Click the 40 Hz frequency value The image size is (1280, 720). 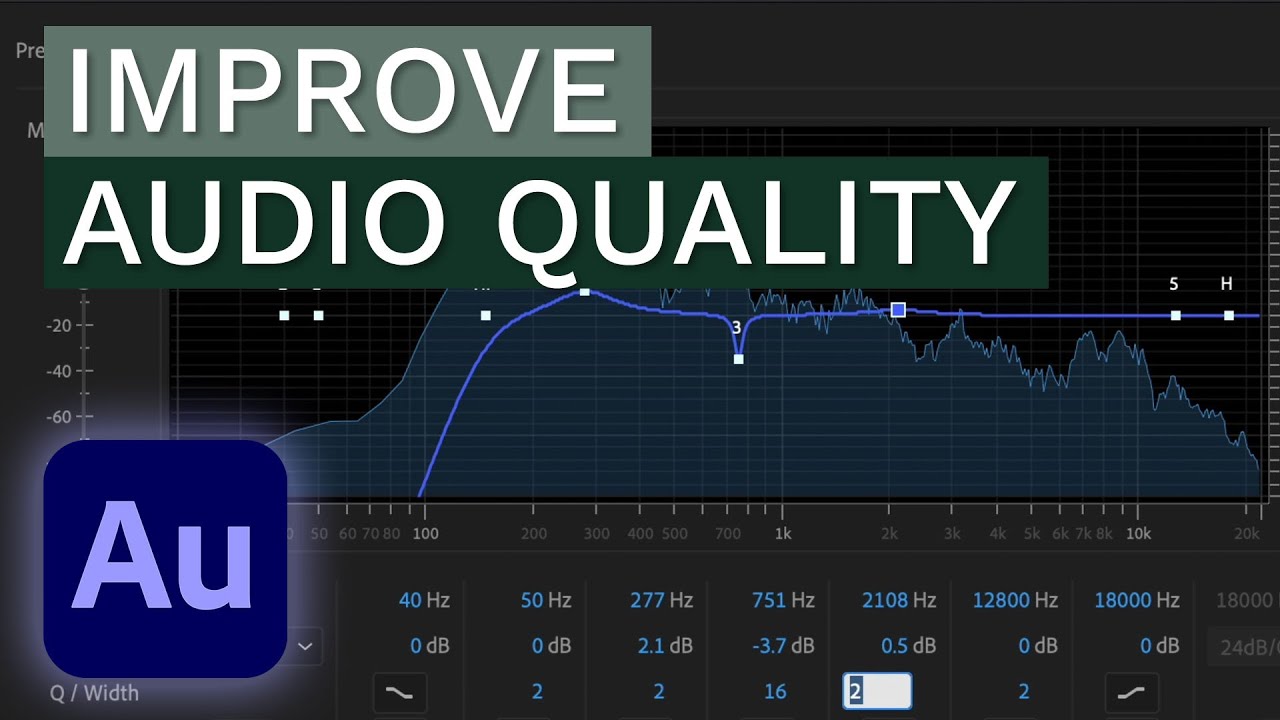click(x=424, y=600)
